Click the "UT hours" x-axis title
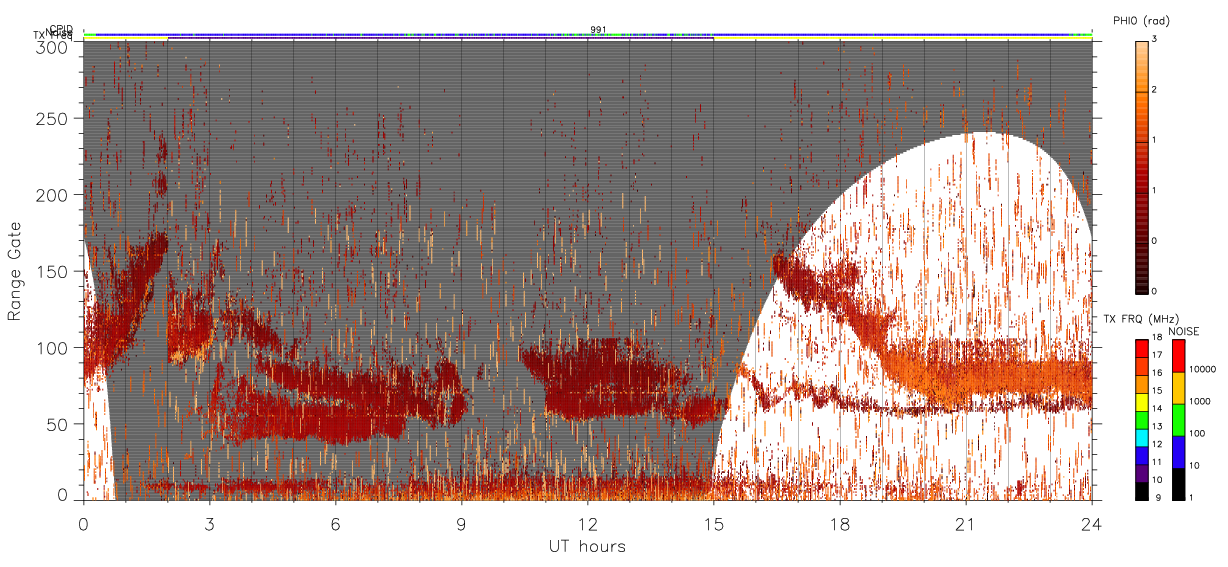1228x567 pixels. coord(586,546)
